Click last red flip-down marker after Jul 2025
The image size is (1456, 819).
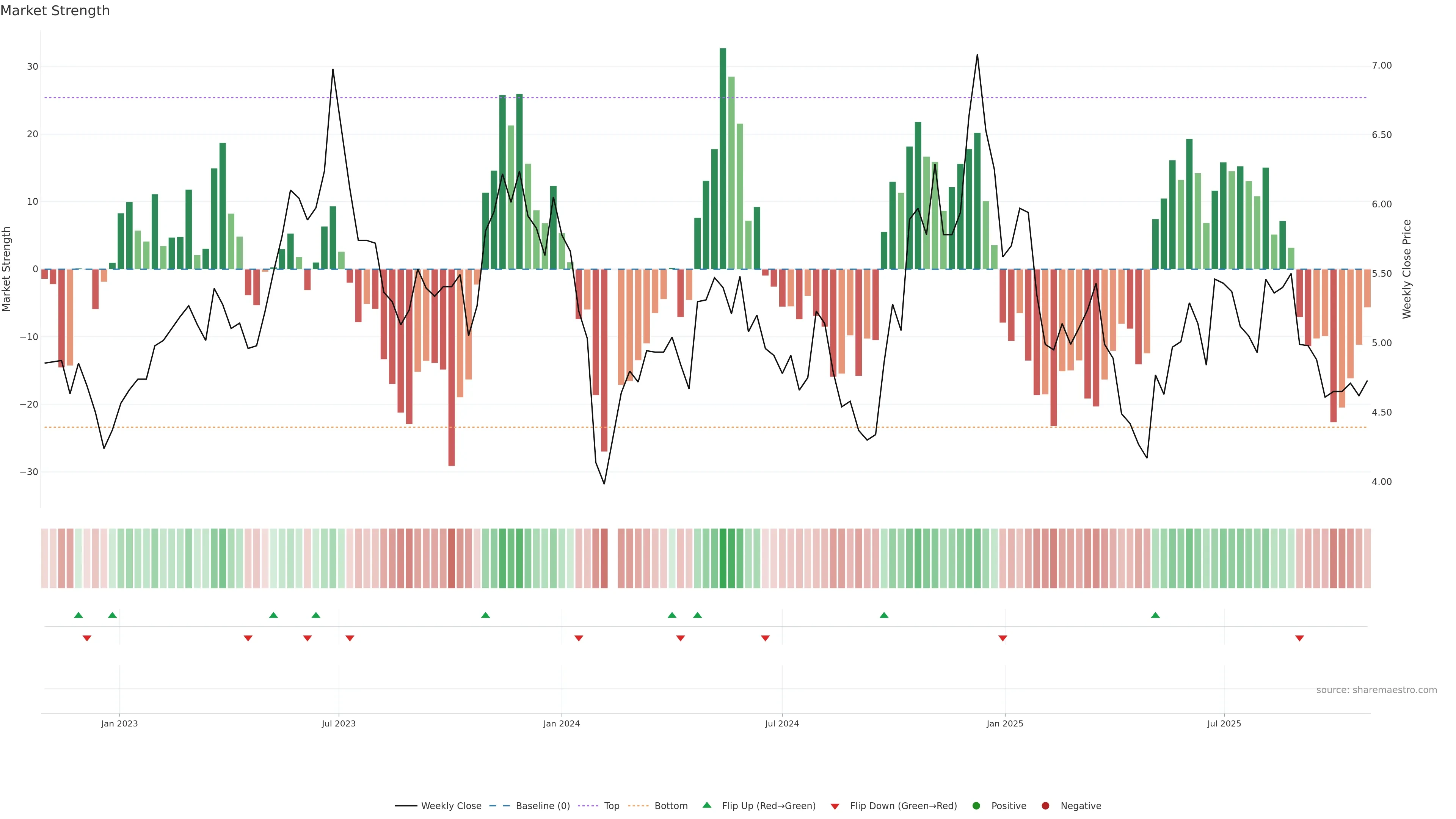pyautogui.click(x=1299, y=638)
